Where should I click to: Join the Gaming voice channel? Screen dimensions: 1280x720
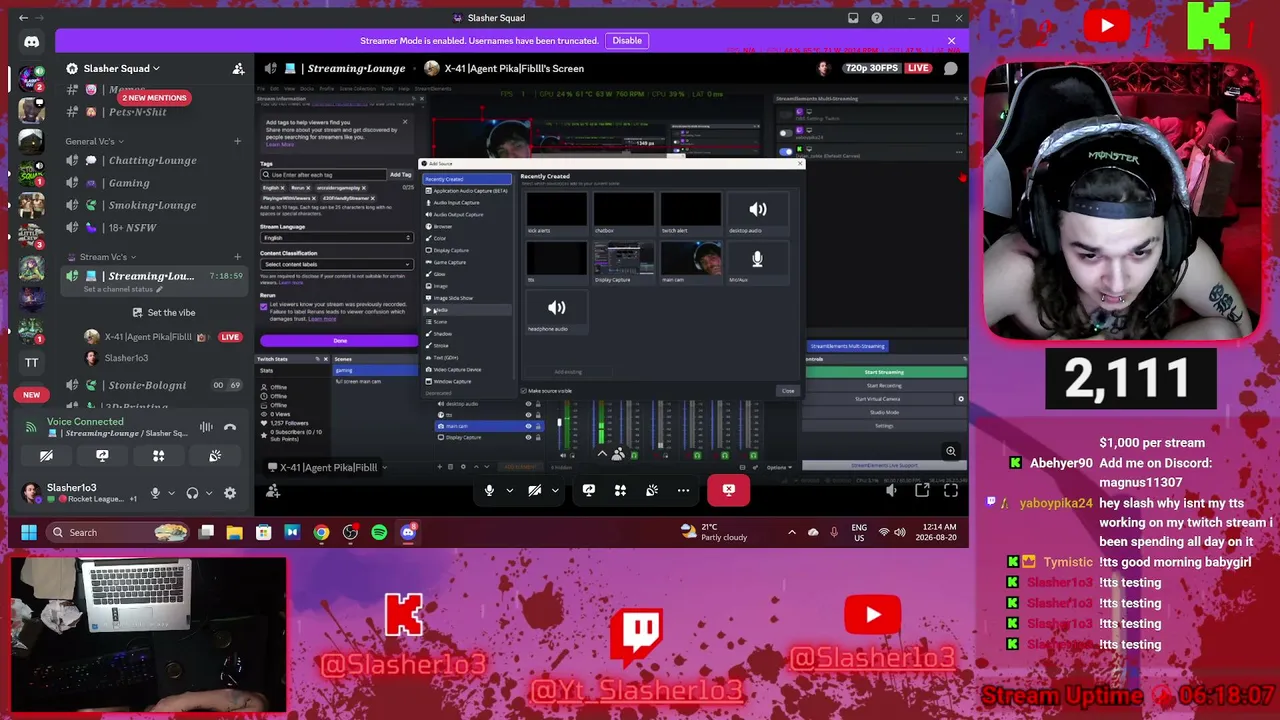[152, 183]
